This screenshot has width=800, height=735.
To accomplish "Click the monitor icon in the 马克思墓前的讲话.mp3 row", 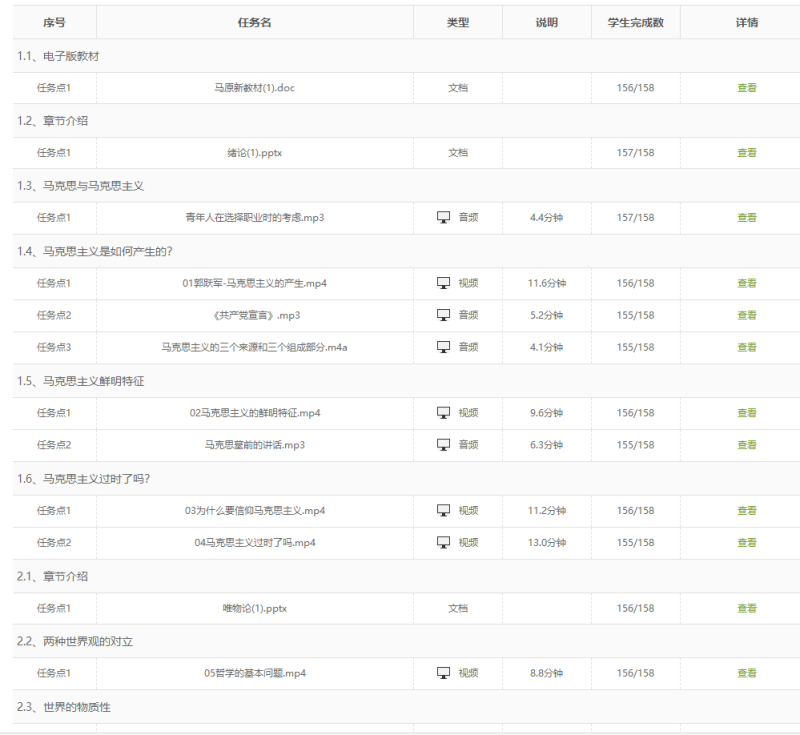I will tap(444, 445).
